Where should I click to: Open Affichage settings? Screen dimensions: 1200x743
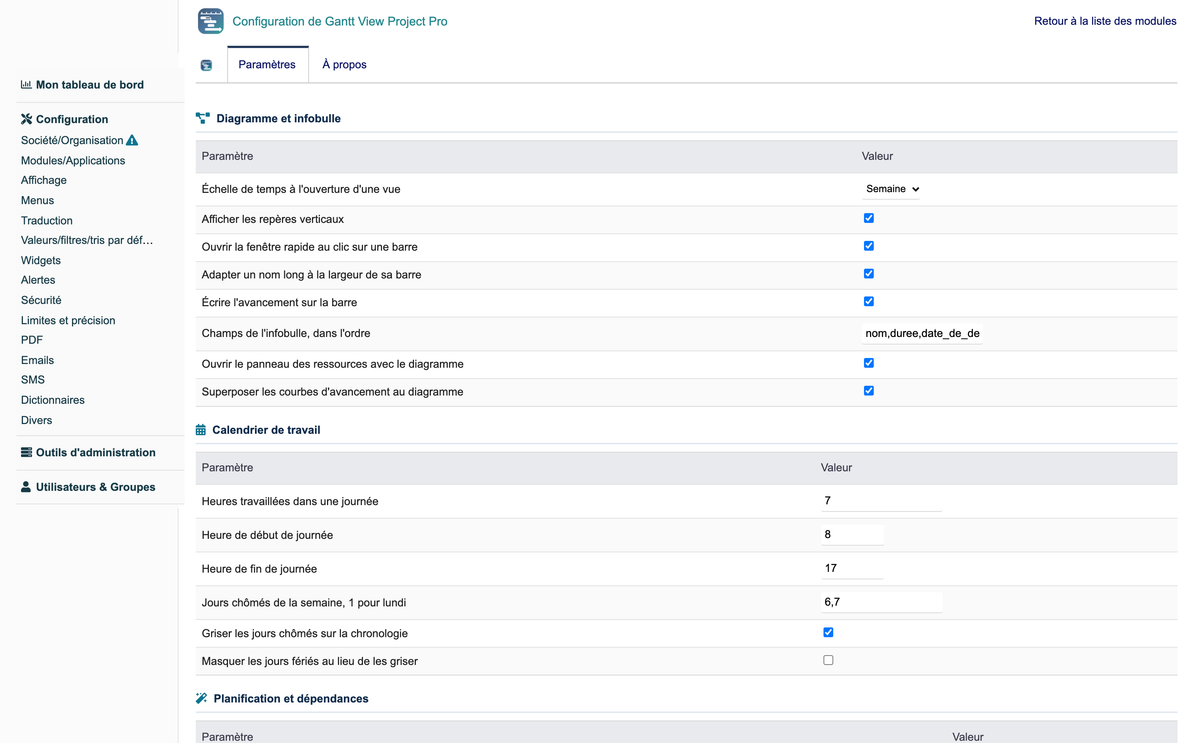click(x=44, y=180)
